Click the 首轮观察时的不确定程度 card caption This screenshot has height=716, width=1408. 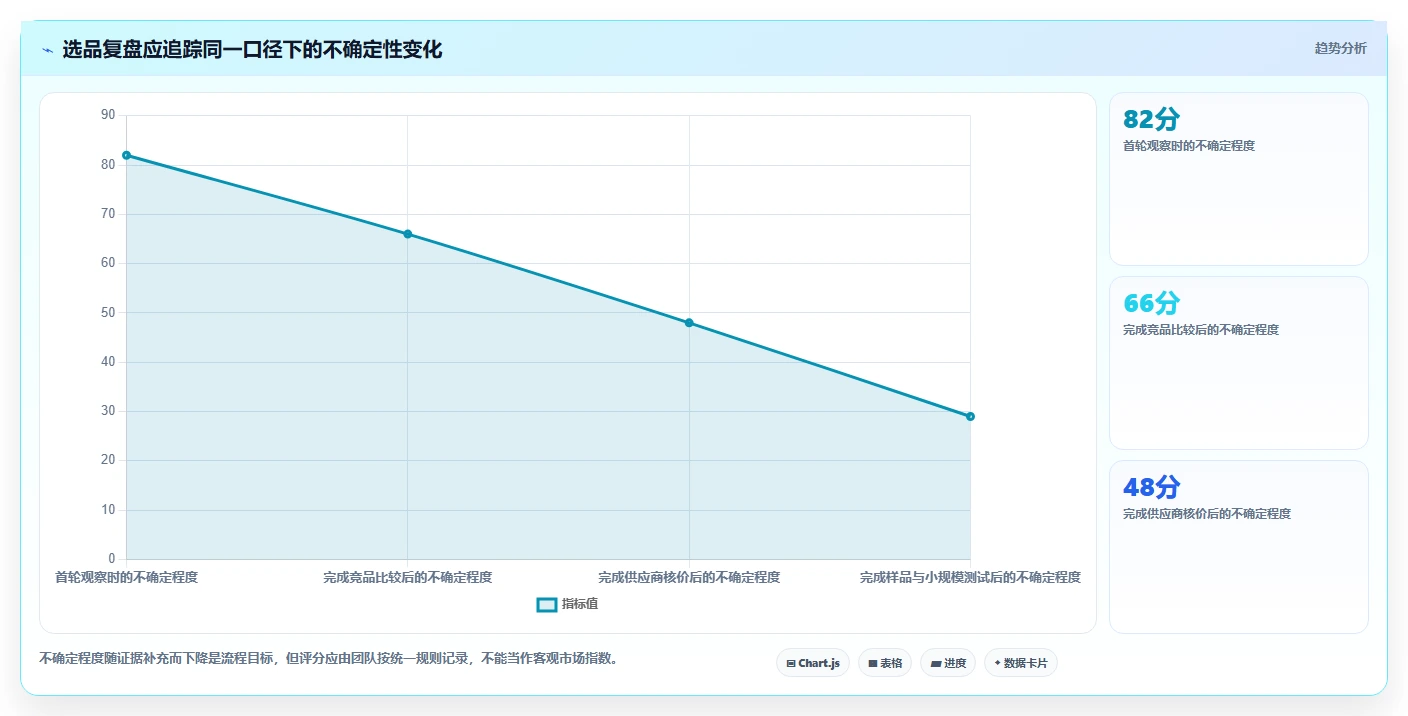coord(1189,146)
